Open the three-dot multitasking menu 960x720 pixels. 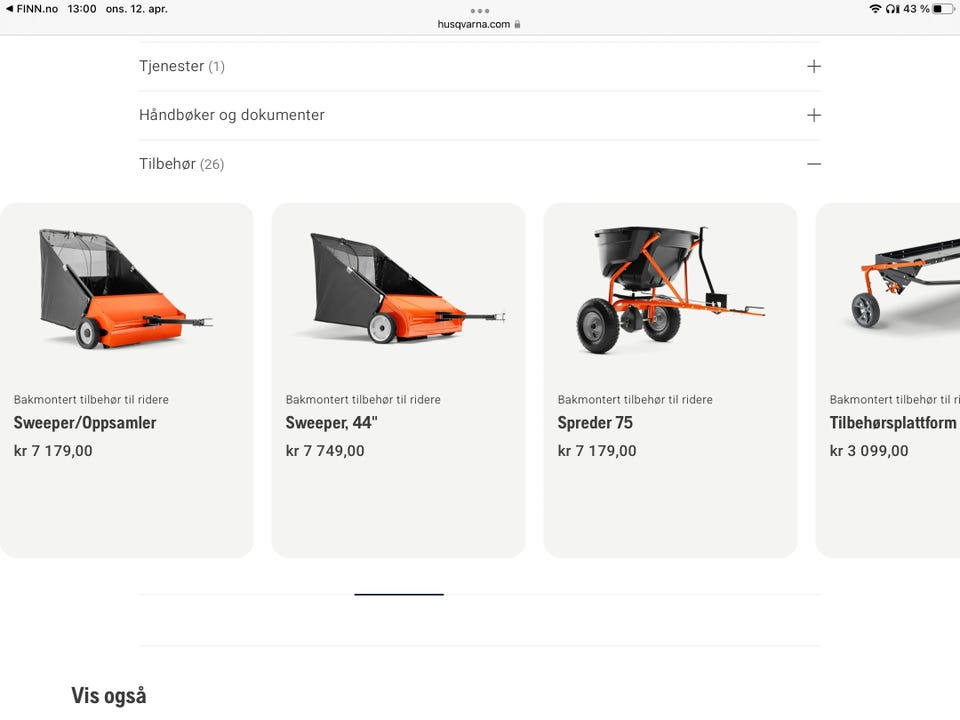(479, 11)
